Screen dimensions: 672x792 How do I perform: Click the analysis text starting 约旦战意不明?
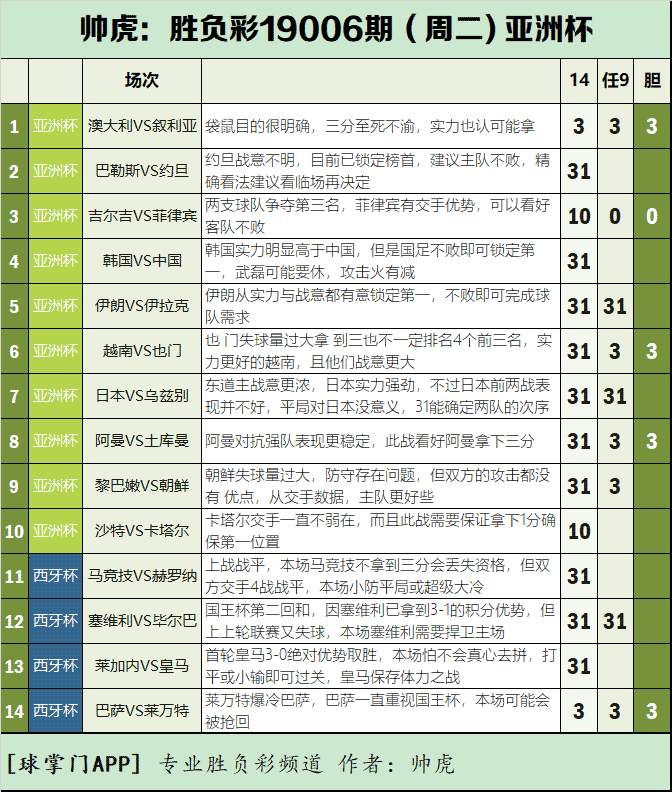[377, 171]
